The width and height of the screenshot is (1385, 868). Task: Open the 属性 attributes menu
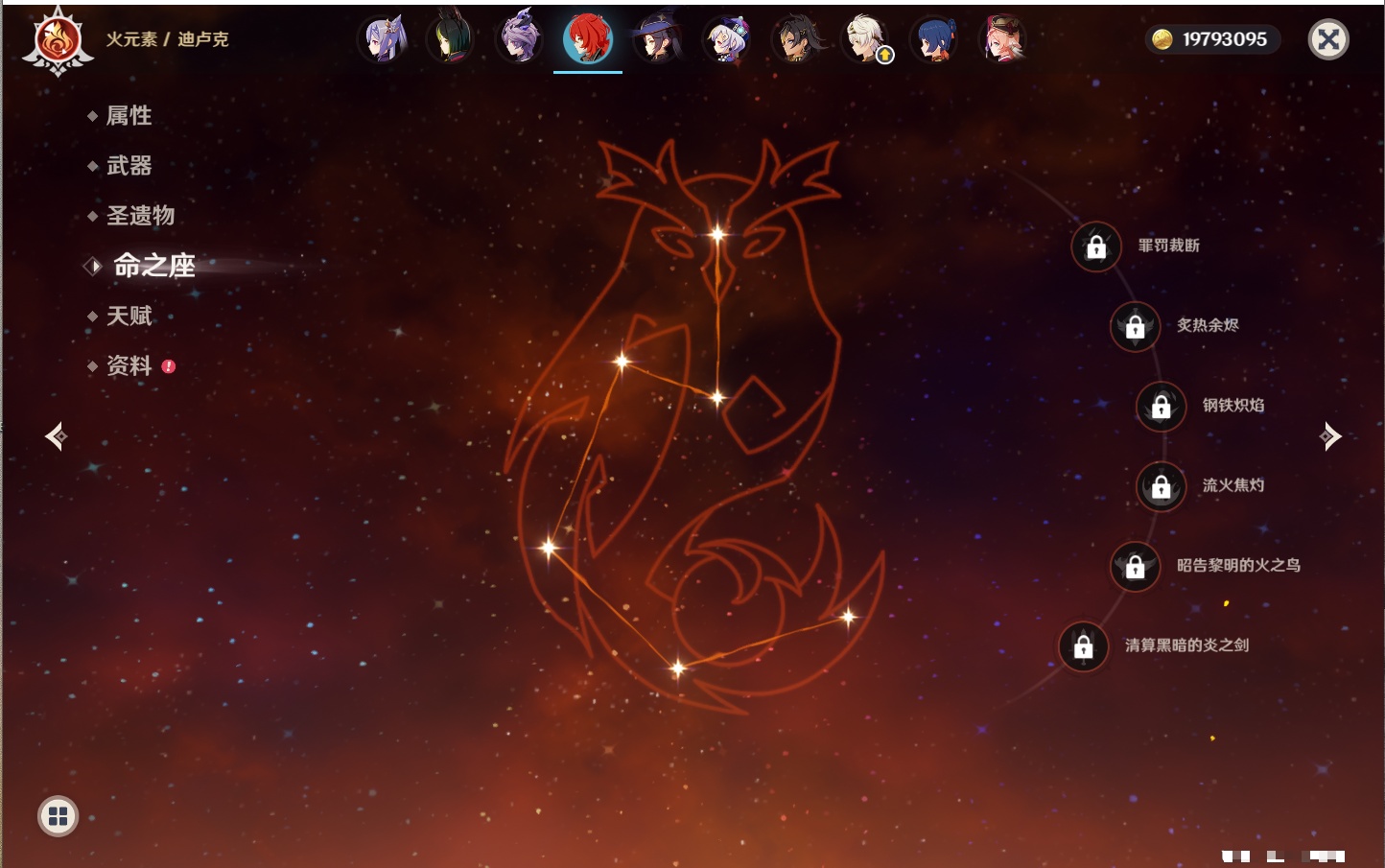129,116
